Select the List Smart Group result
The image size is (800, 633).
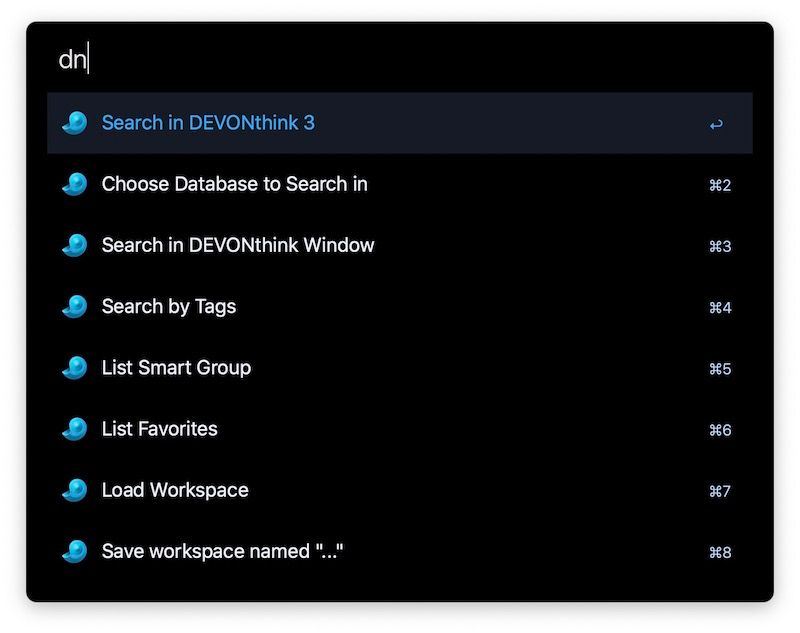pyautogui.click(x=399, y=368)
